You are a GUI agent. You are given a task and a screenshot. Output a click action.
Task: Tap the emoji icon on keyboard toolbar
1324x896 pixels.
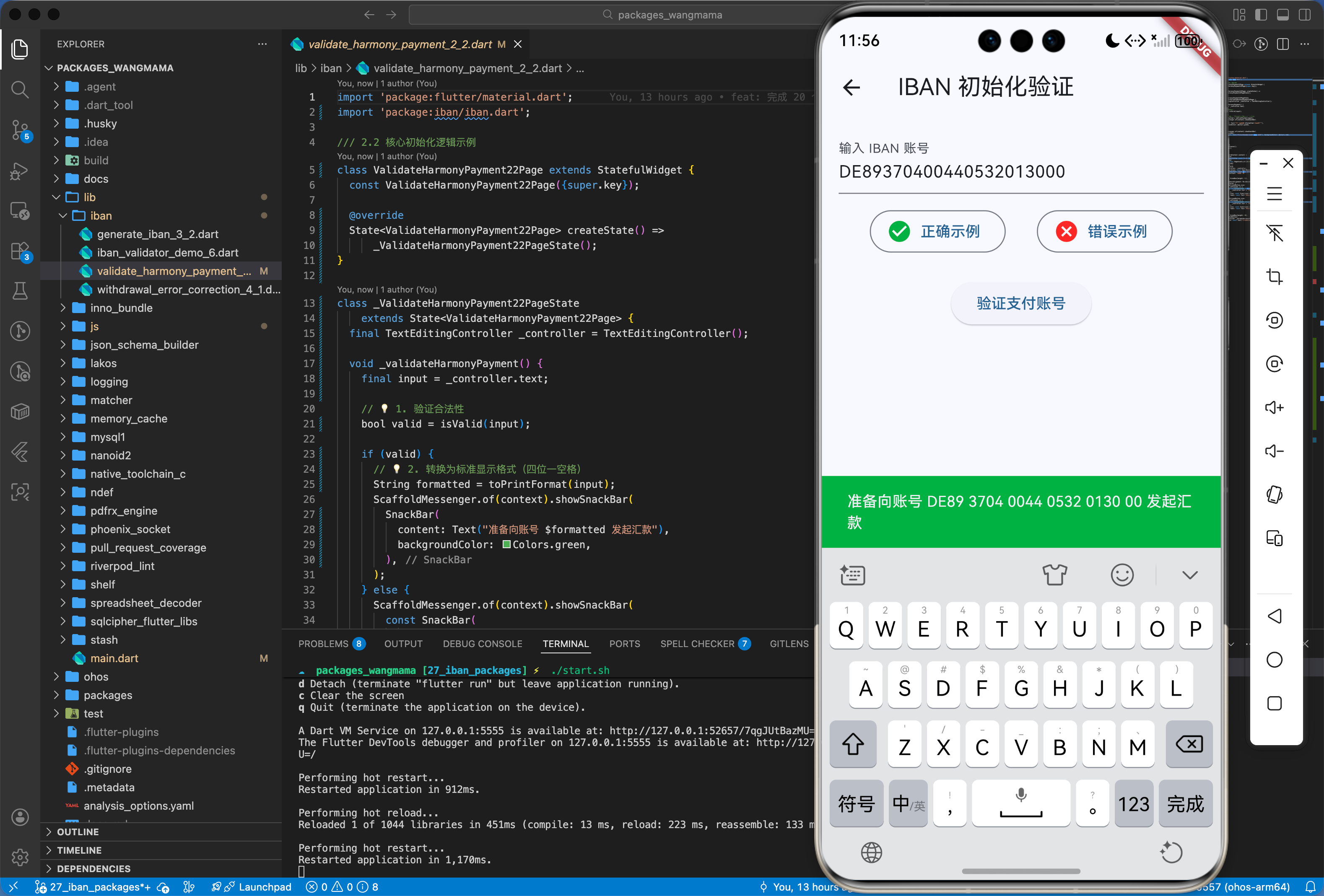pyautogui.click(x=1122, y=575)
